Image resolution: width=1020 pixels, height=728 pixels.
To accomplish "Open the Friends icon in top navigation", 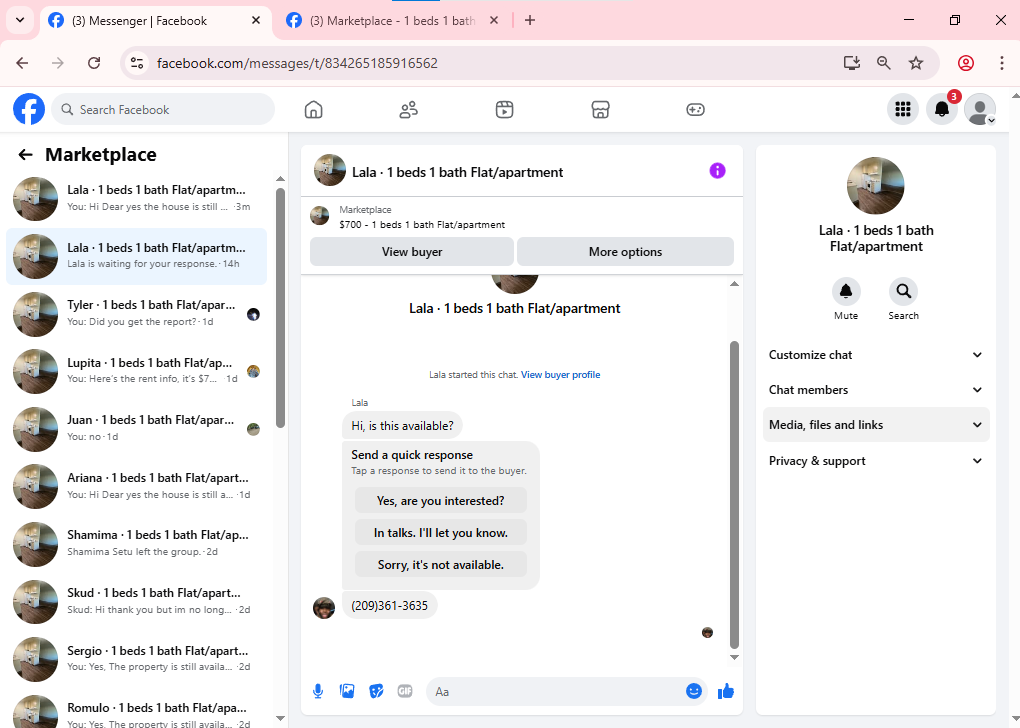I will [x=409, y=109].
